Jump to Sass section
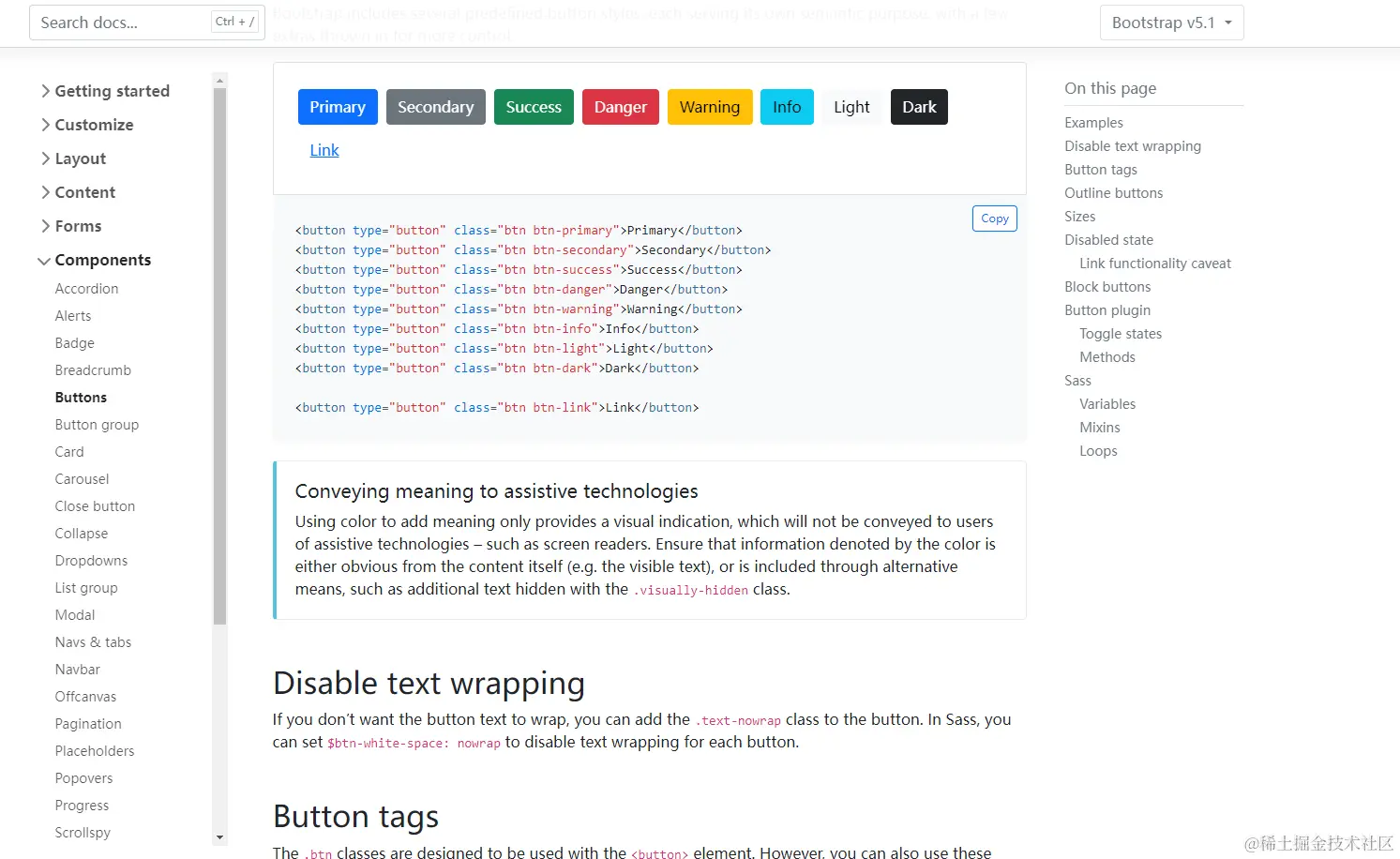 1077,381
